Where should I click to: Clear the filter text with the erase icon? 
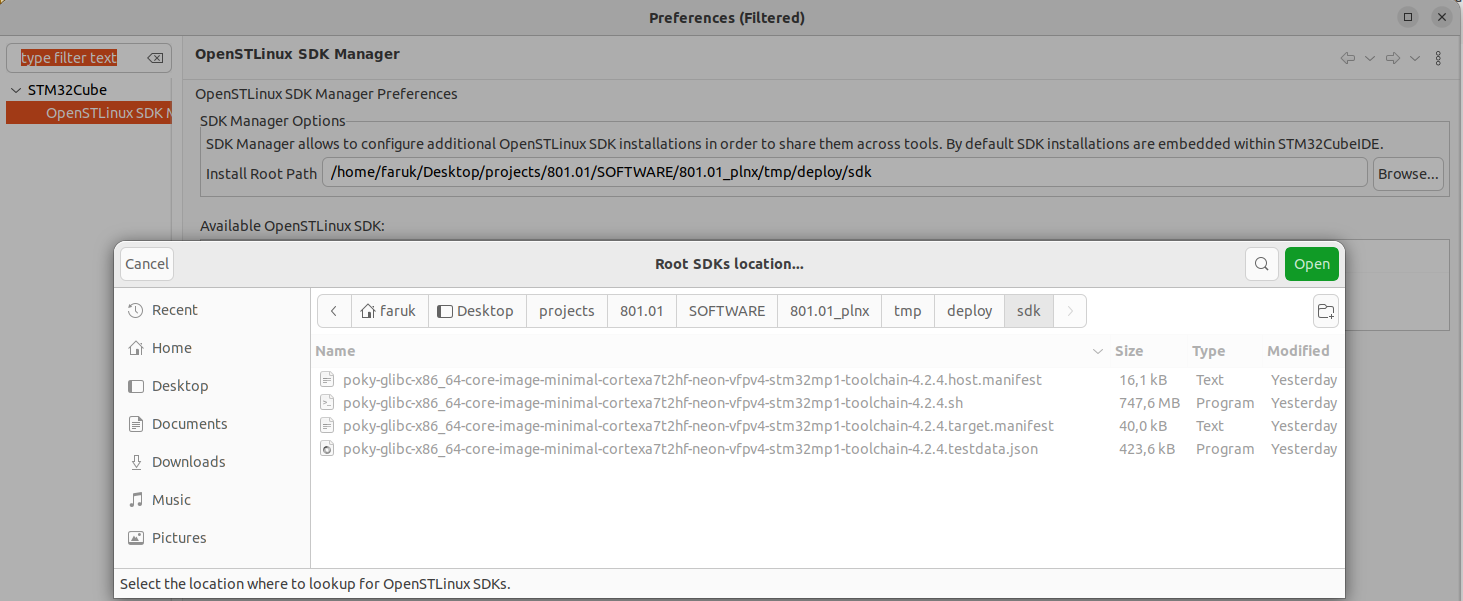(155, 58)
